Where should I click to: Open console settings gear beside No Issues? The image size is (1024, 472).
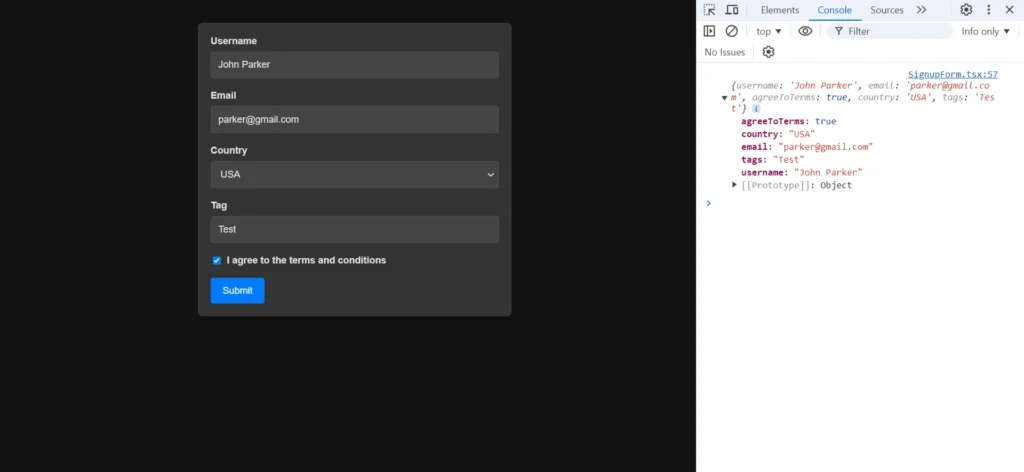coord(769,52)
